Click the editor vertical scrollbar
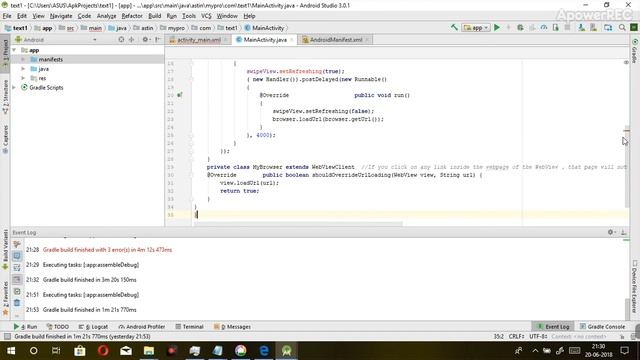This screenshot has height=360, width=640. click(627, 167)
